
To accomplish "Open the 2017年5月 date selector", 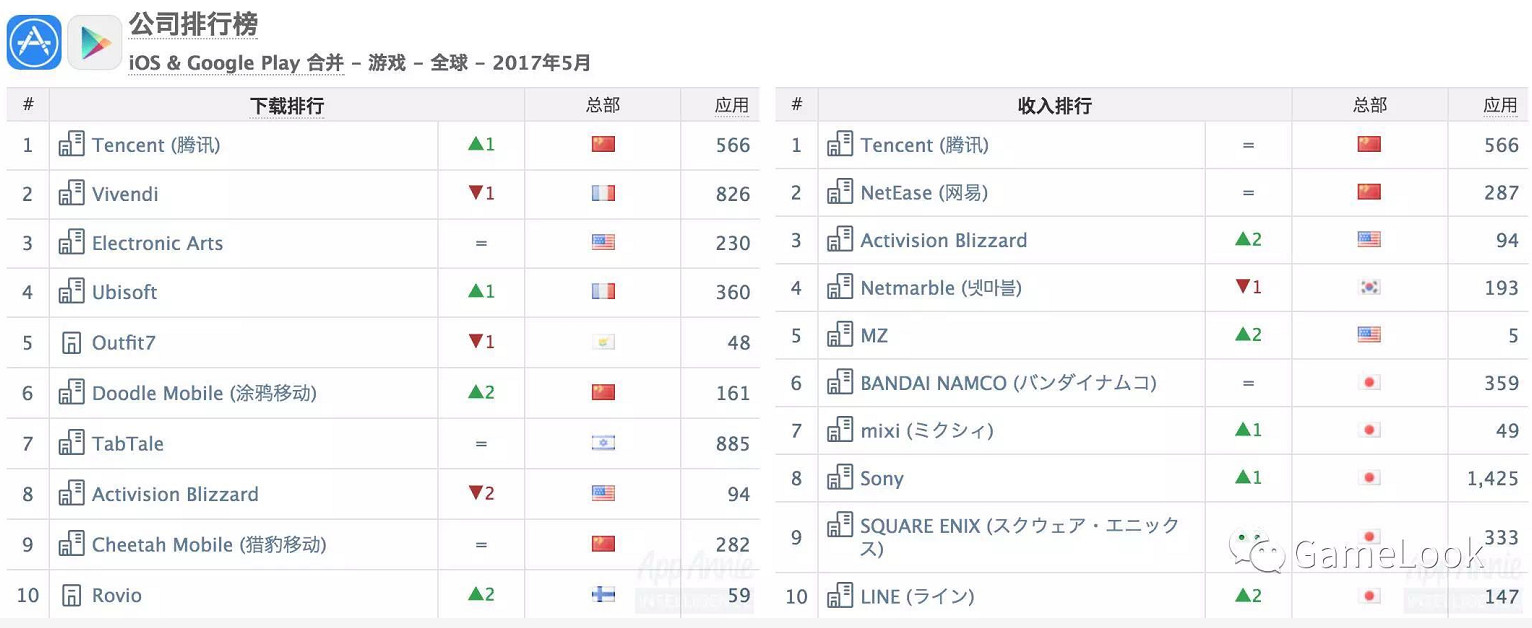I will click(541, 63).
